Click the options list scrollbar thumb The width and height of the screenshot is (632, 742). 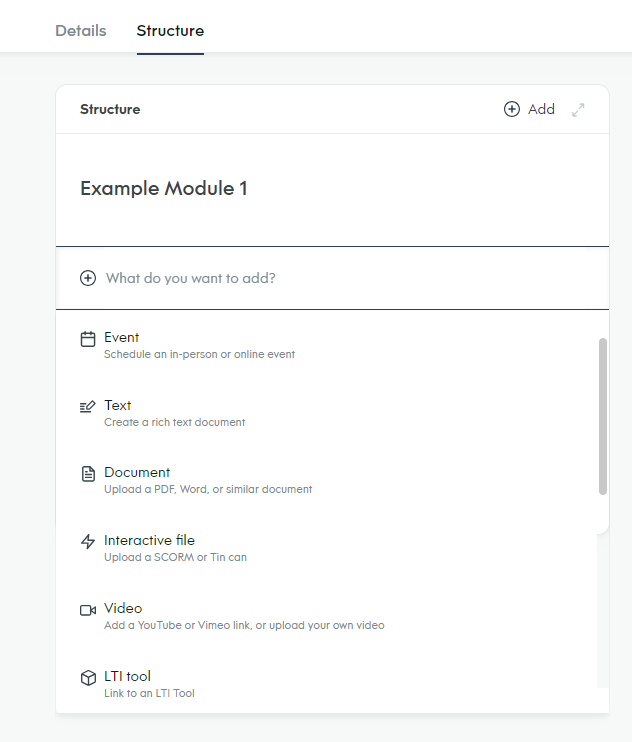click(603, 416)
